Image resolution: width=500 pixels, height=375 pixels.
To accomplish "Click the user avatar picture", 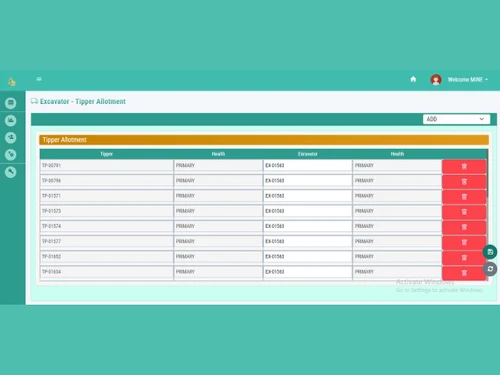I will tap(436, 80).
